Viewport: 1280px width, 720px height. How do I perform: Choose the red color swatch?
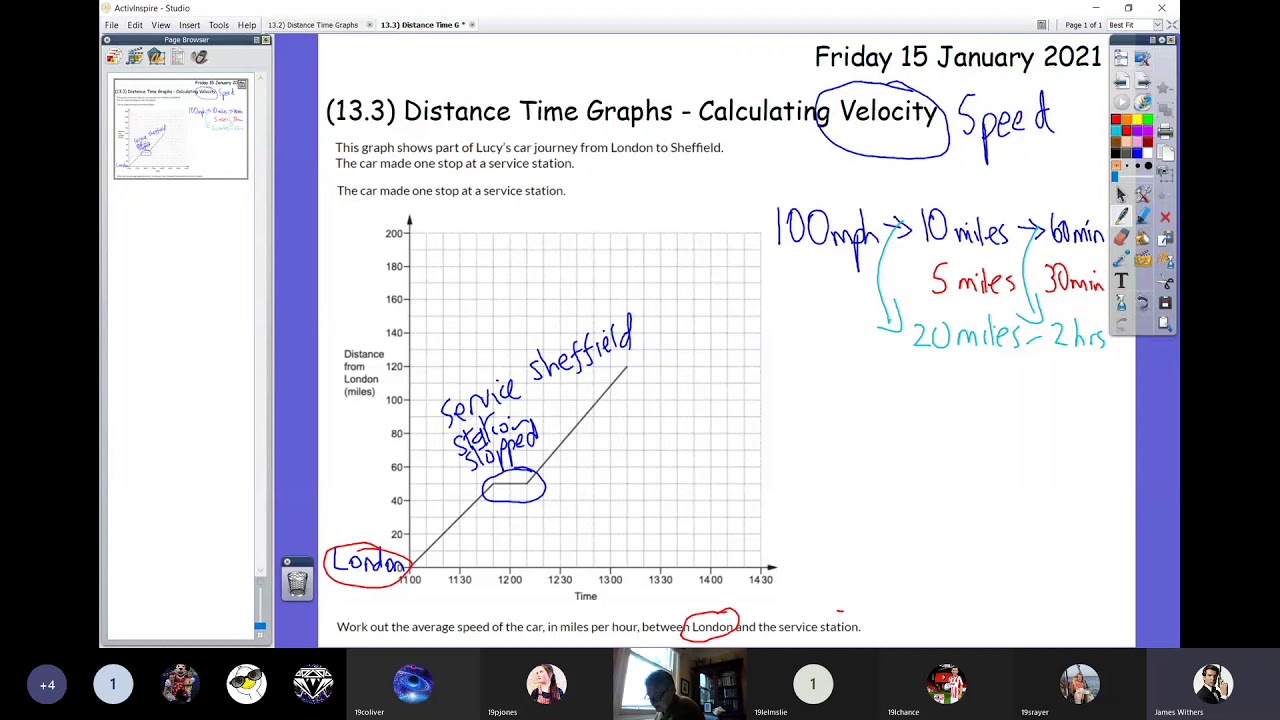pyautogui.click(x=1116, y=119)
